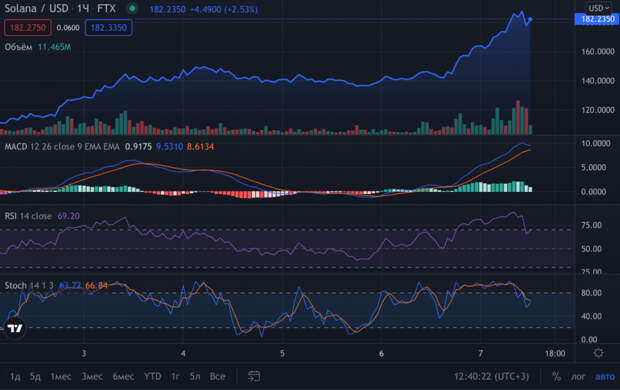Click the 1Ч interval label
620x390 pixels.
(83, 8)
